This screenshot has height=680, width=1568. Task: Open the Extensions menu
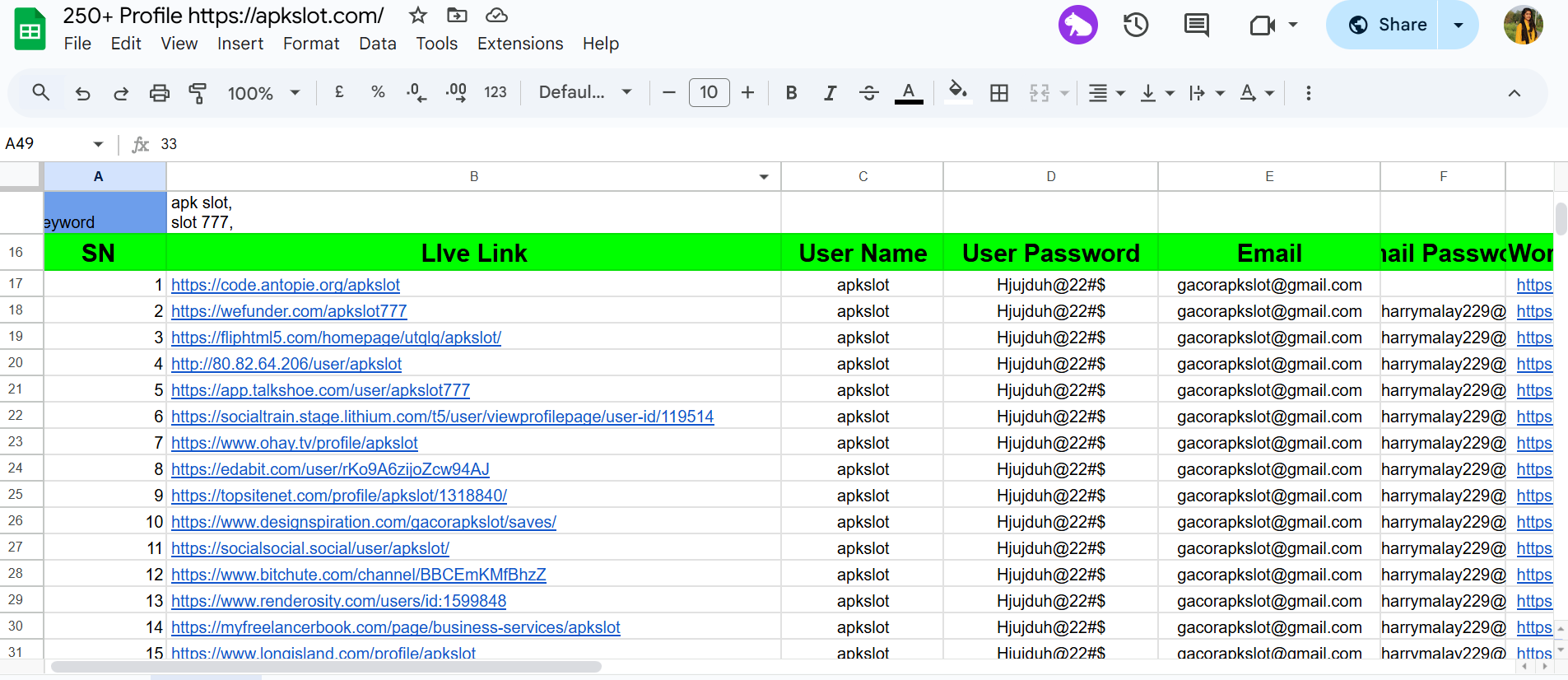click(520, 44)
